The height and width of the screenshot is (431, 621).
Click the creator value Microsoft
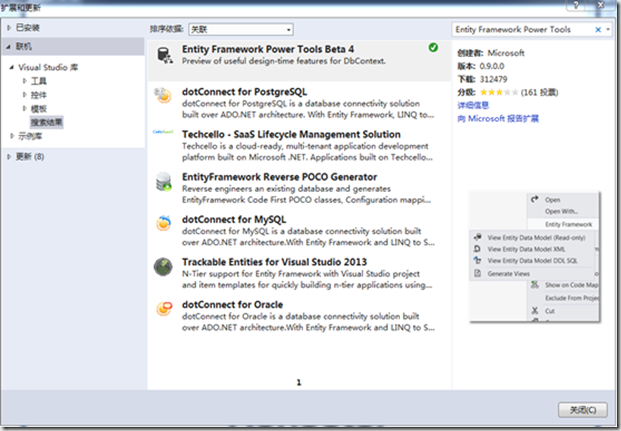coord(506,53)
